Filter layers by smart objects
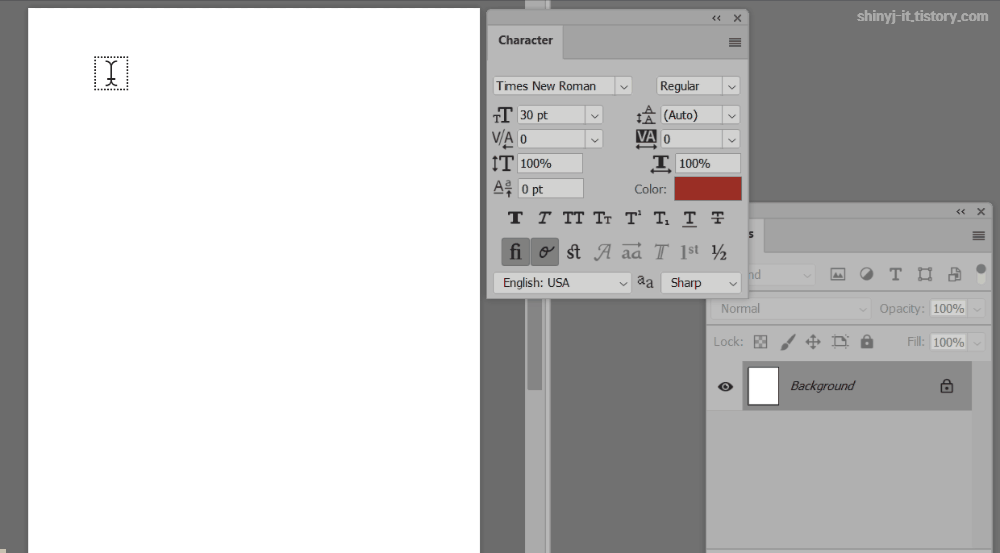1000x553 pixels. pos(955,274)
